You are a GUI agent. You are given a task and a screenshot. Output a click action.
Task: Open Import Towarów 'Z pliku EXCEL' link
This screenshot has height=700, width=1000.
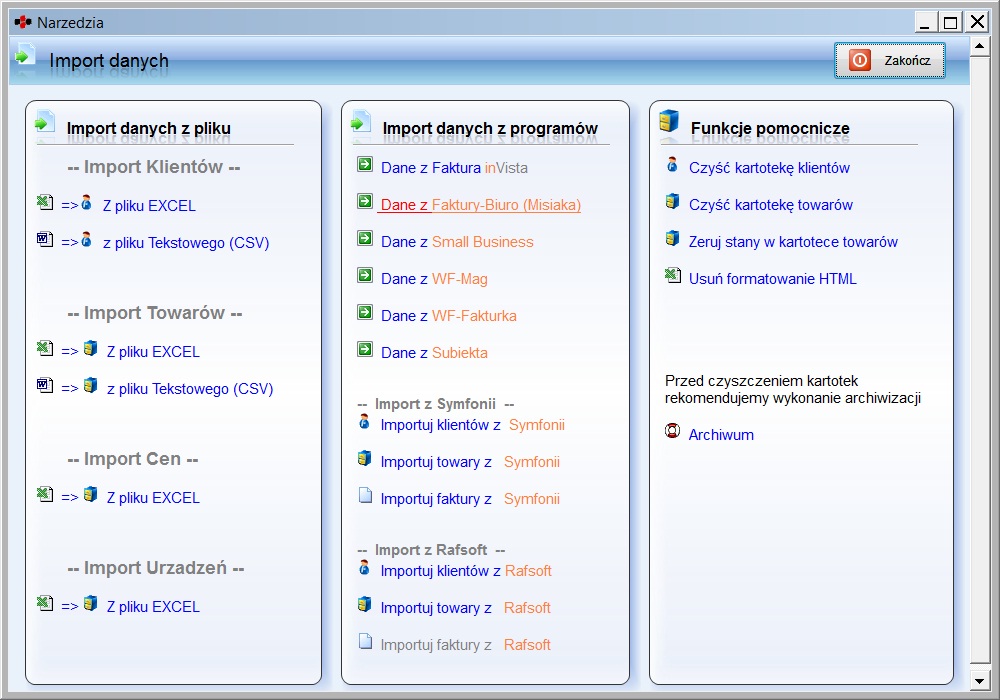coord(153,352)
